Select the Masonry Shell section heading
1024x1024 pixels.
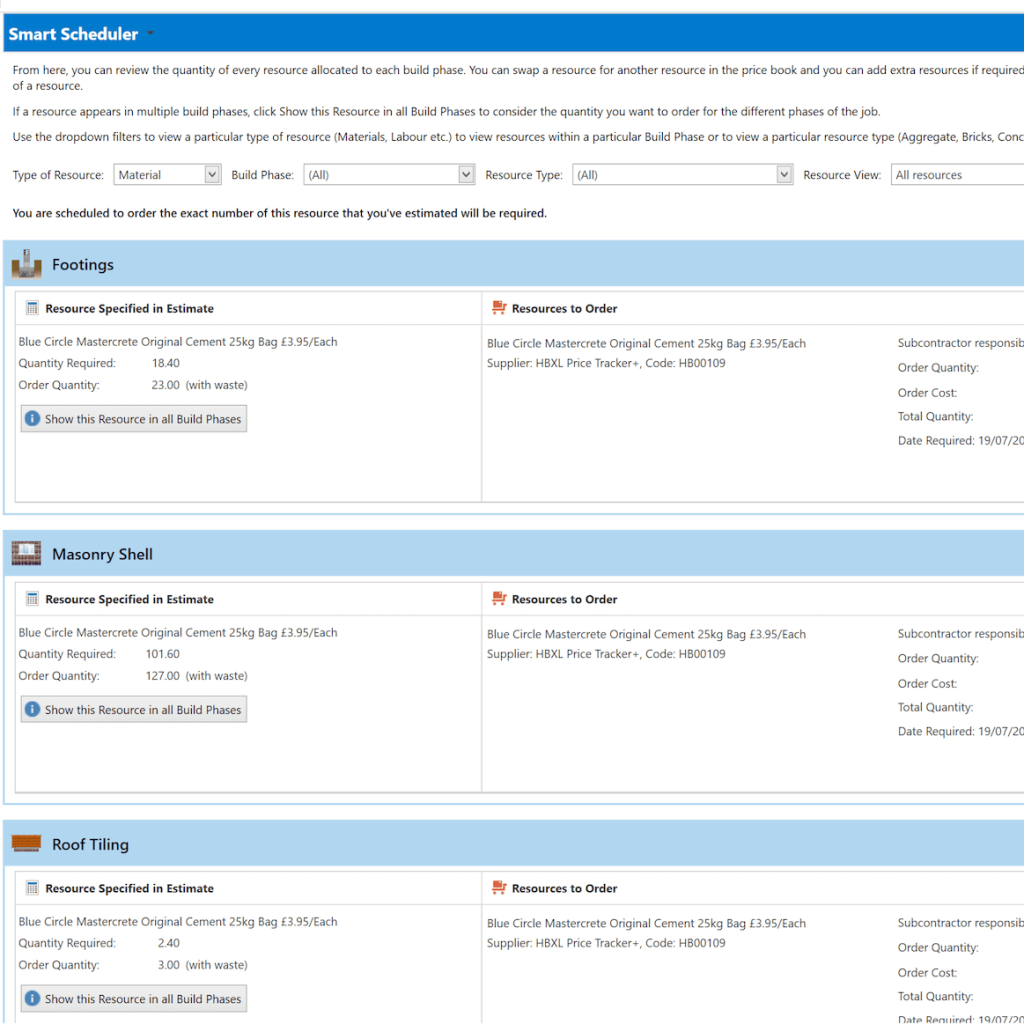pyautogui.click(x=103, y=554)
